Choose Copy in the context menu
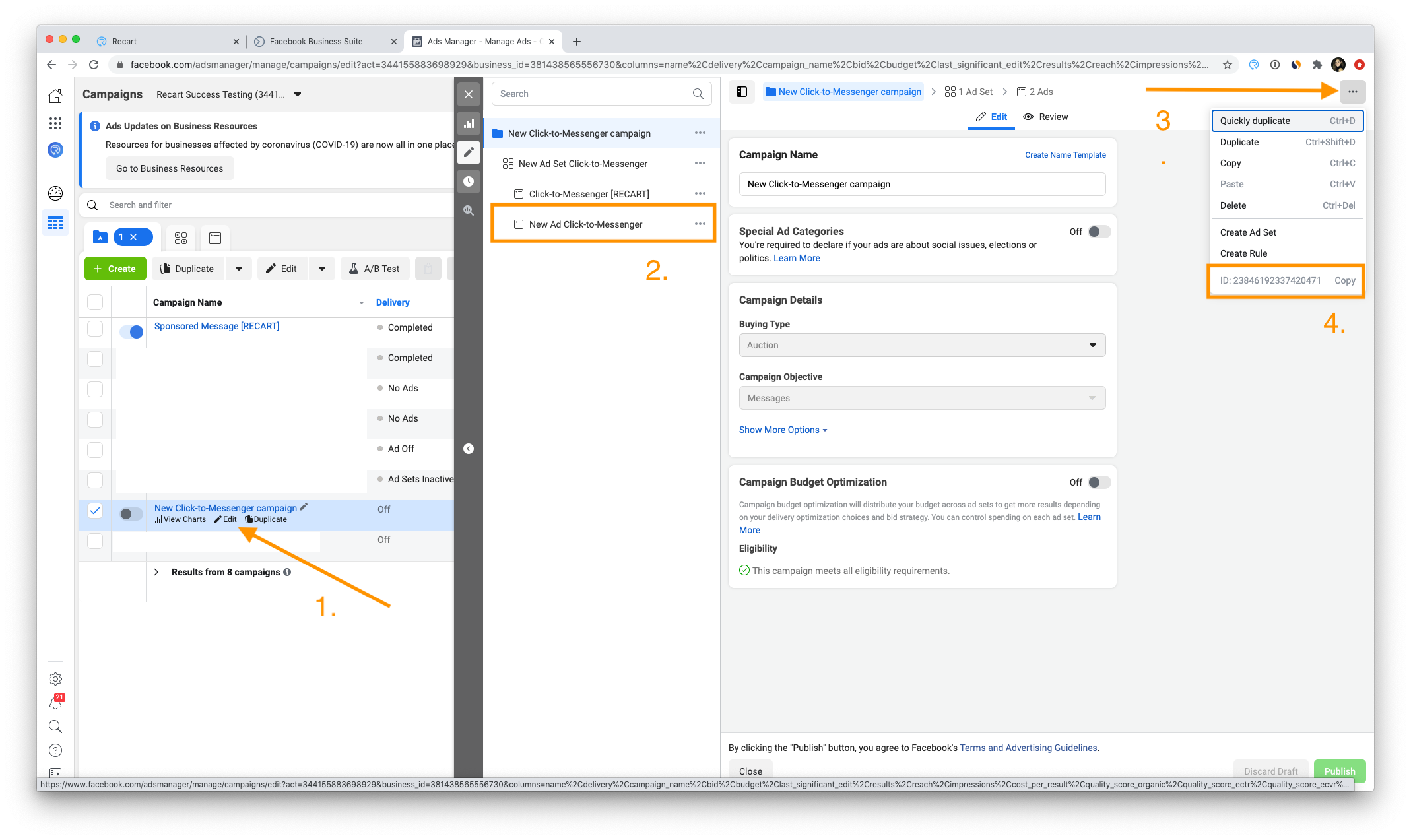 click(x=1287, y=163)
